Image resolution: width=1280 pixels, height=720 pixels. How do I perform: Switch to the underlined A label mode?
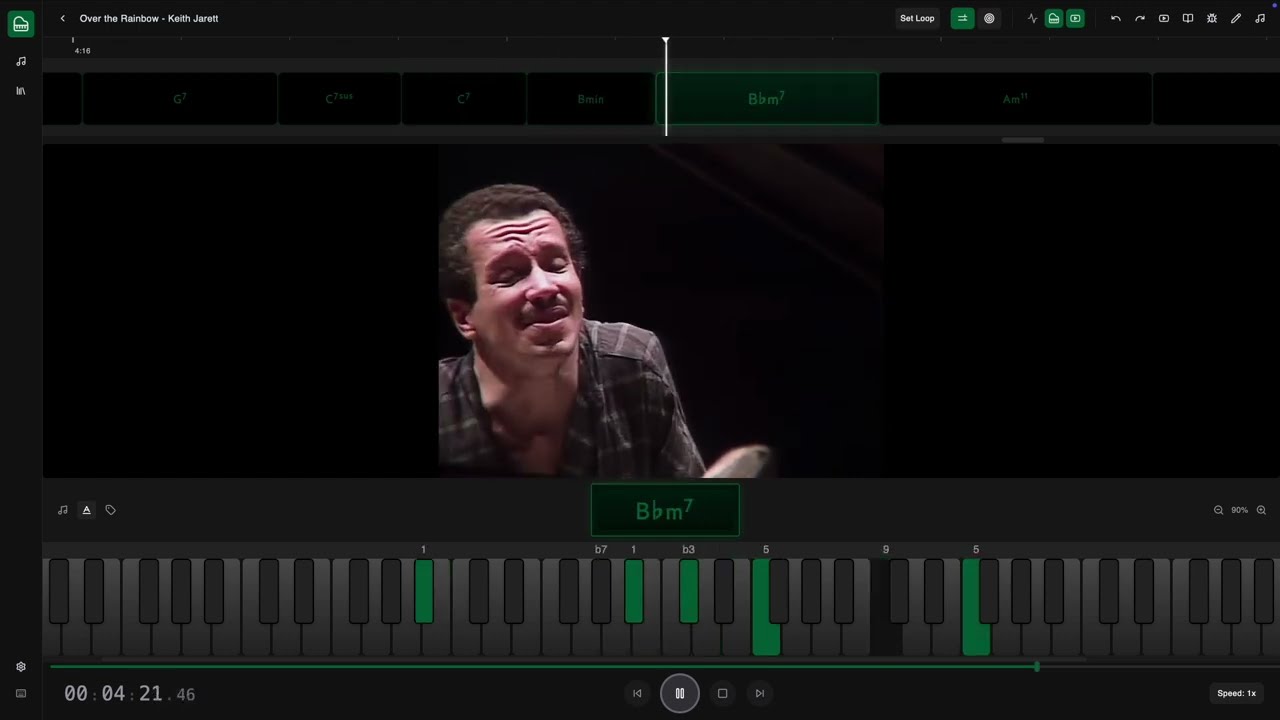(87, 510)
